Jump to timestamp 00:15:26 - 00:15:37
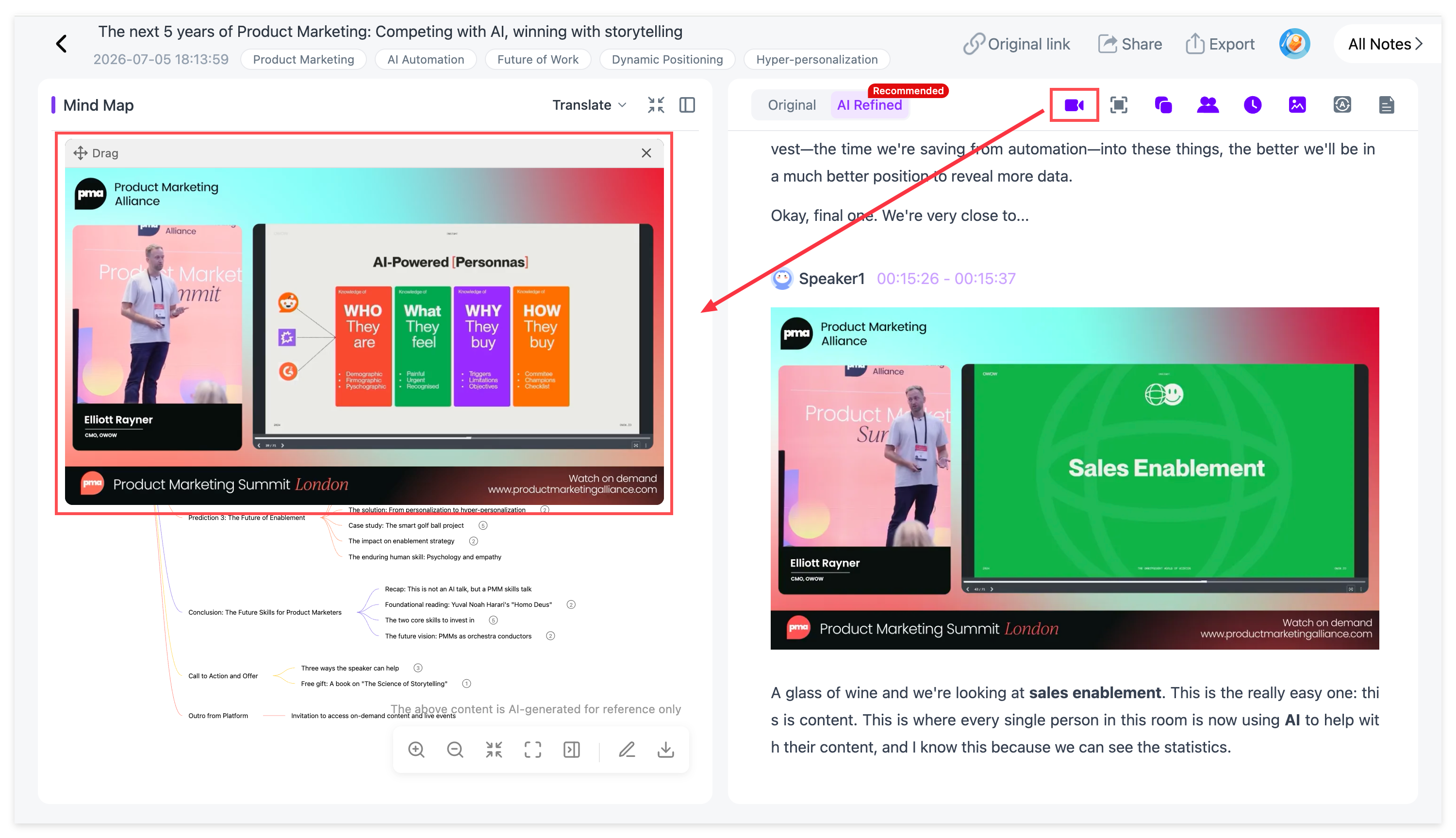The width and height of the screenshot is (1456, 838). 946,279
